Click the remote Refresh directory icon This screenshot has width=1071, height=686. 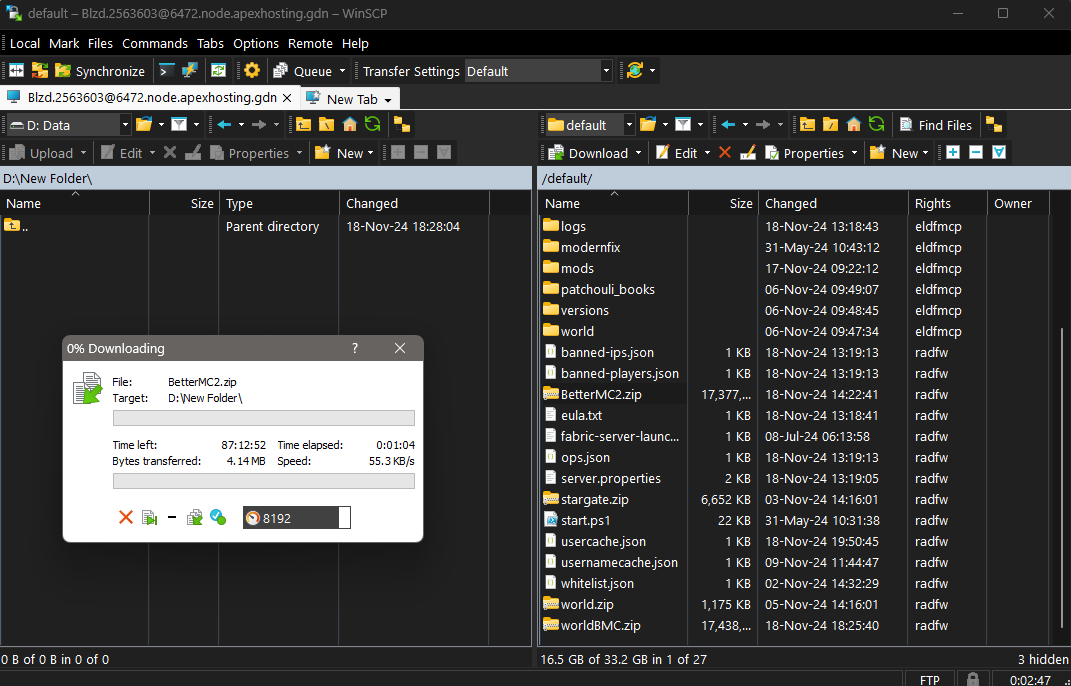[x=876, y=125]
